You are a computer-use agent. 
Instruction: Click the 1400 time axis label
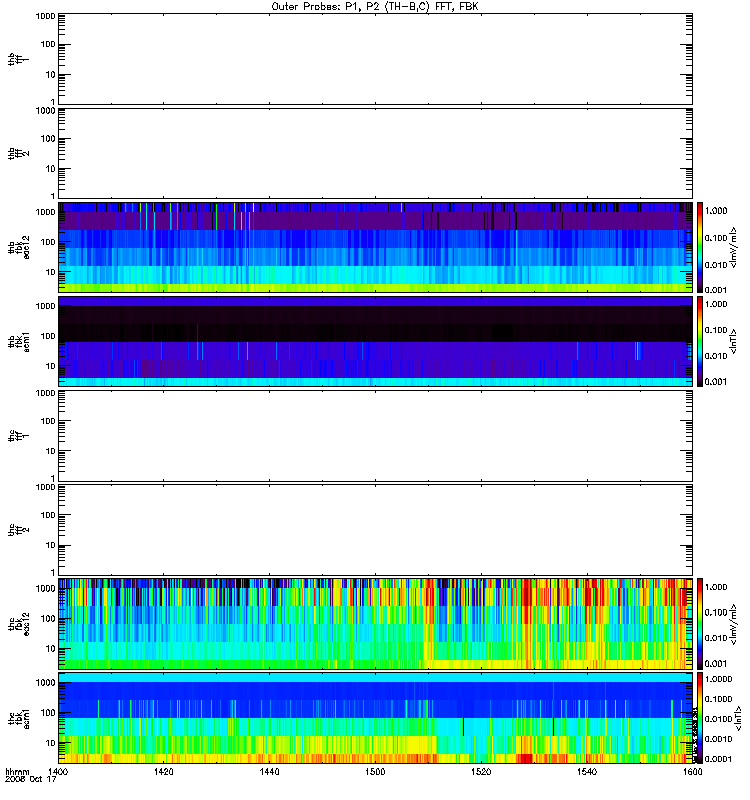click(x=58, y=772)
